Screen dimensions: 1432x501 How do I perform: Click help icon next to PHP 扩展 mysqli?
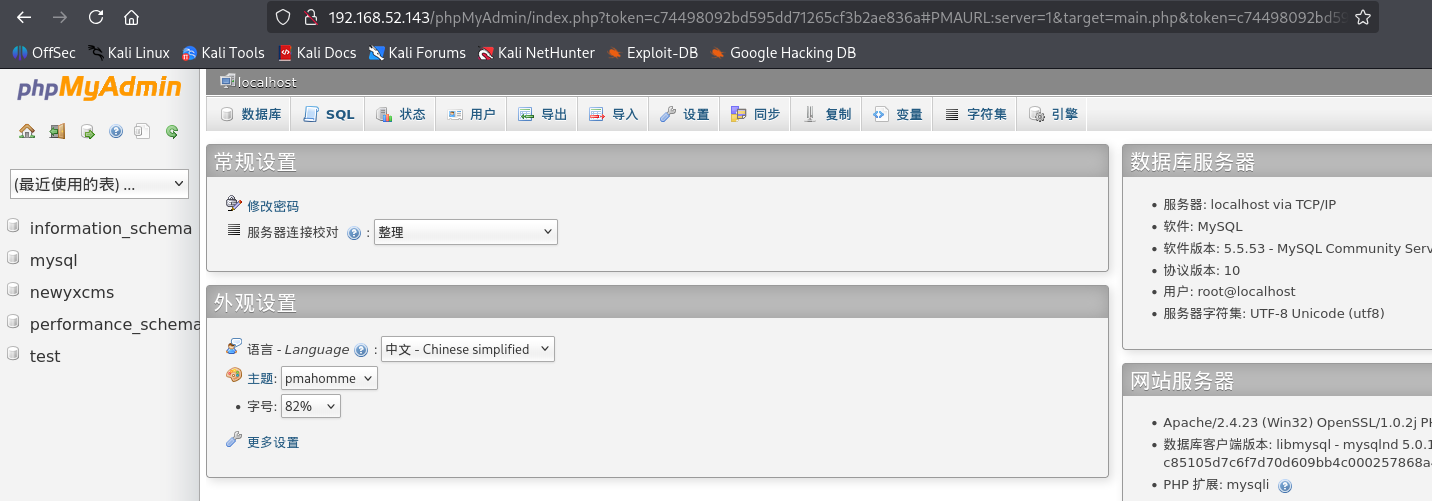pyautogui.click(x=1285, y=486)
